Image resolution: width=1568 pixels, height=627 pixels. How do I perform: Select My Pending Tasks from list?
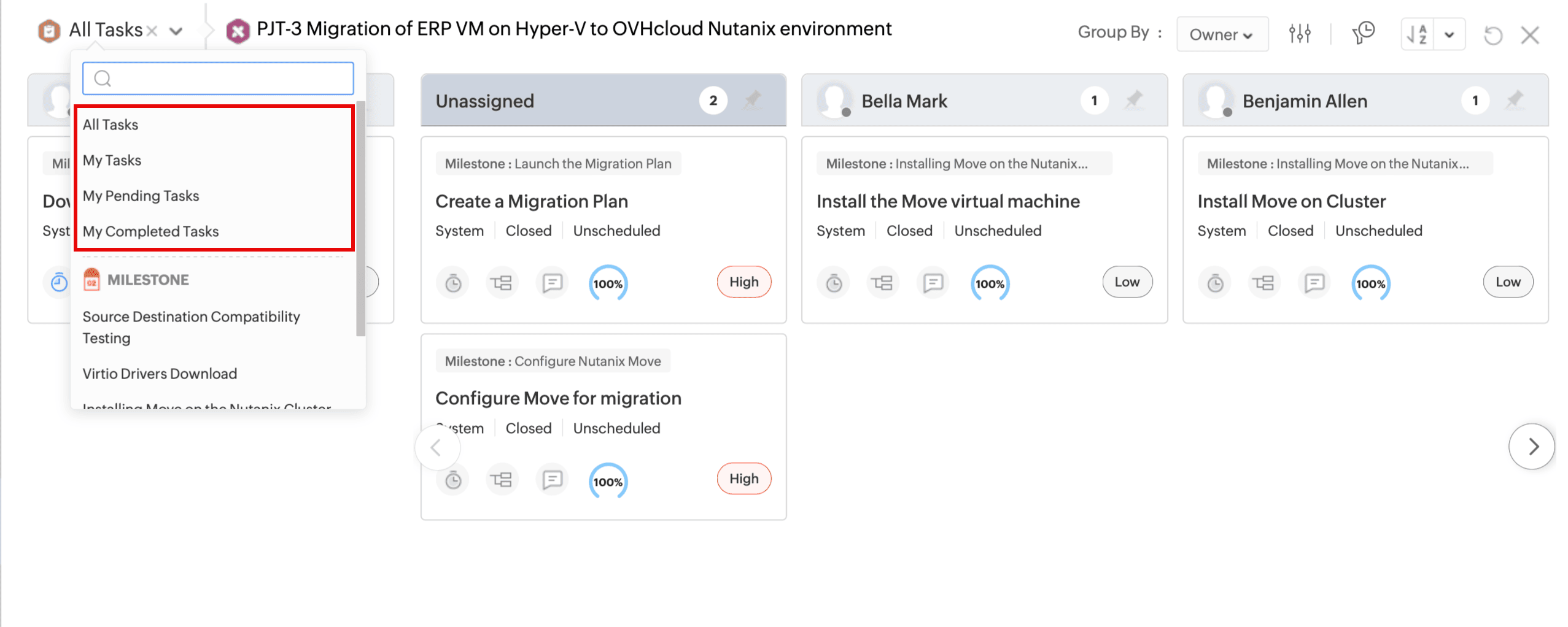pos(141,196)
